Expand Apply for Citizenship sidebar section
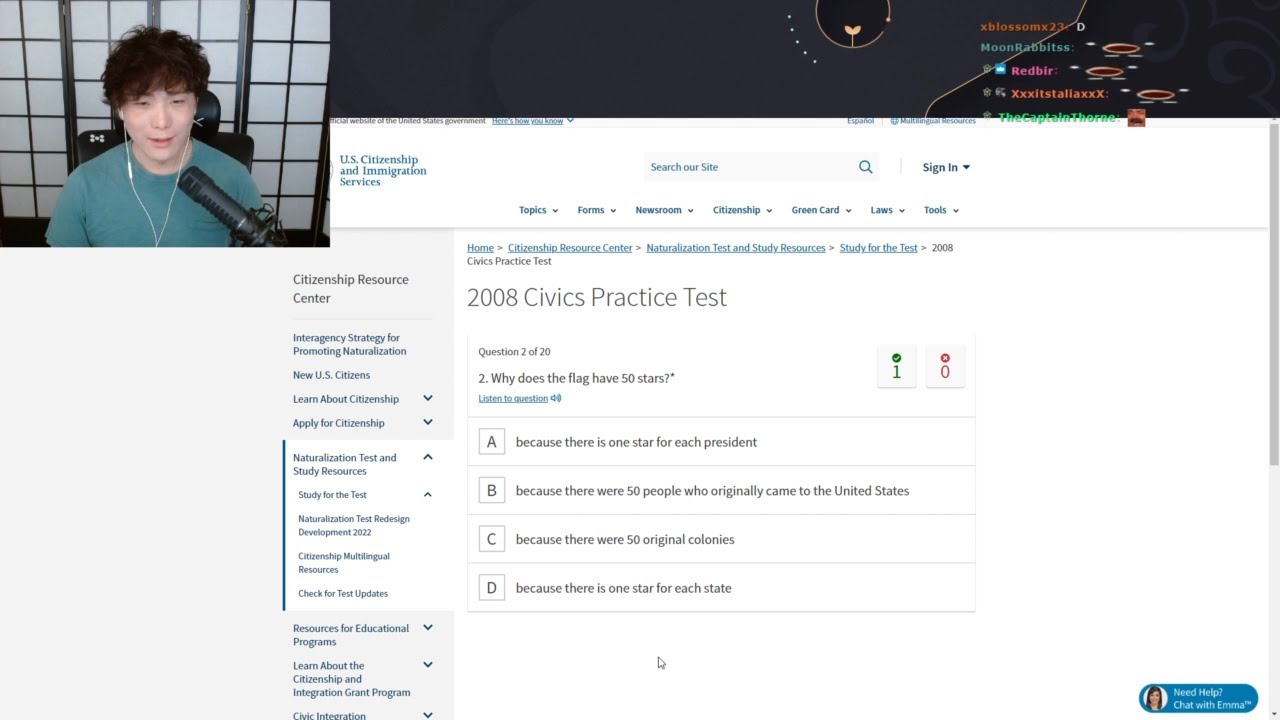This screenshot has height=720, width=1280. tap(427, 423)
